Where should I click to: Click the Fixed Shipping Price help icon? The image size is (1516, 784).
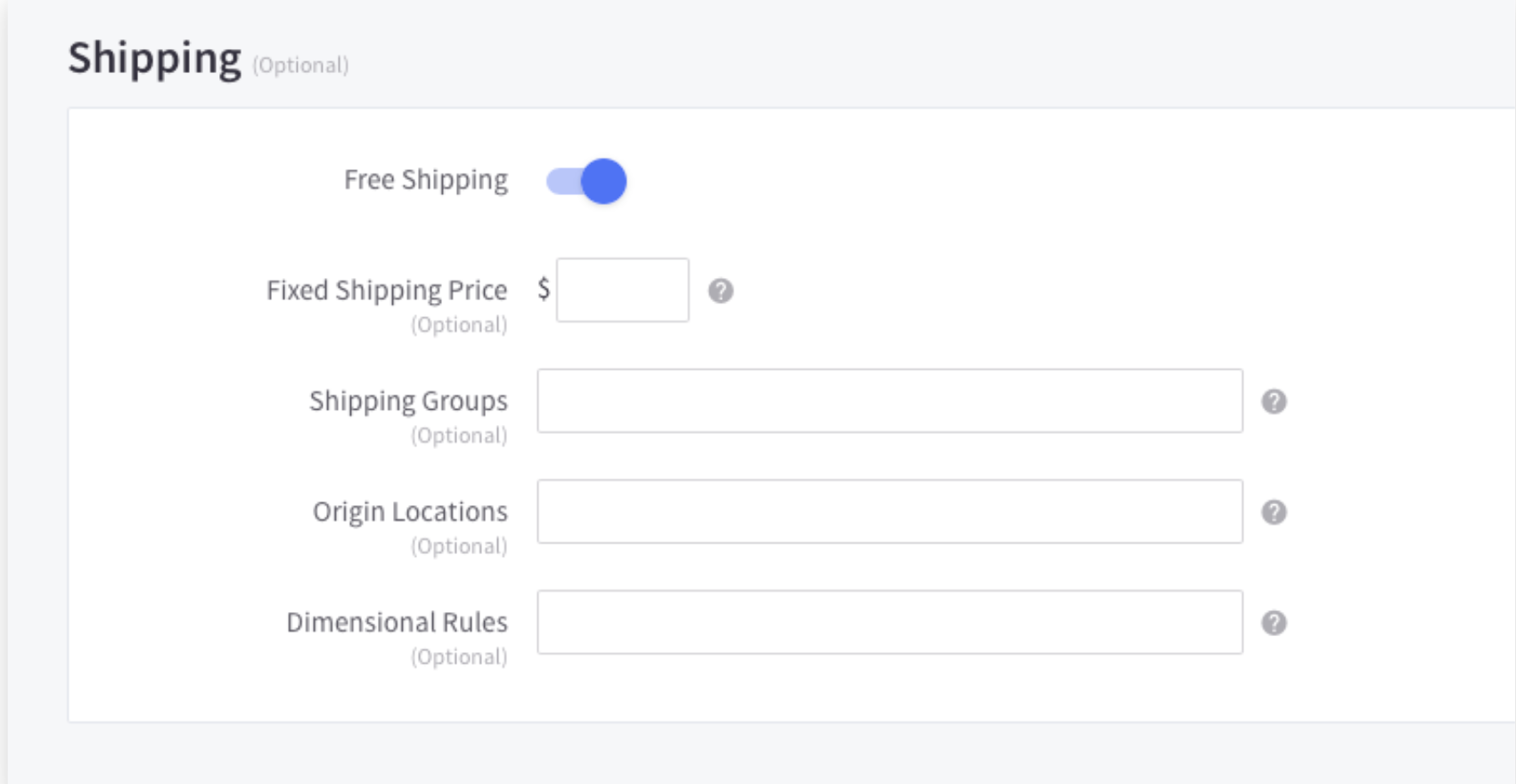tap(720, 290)
